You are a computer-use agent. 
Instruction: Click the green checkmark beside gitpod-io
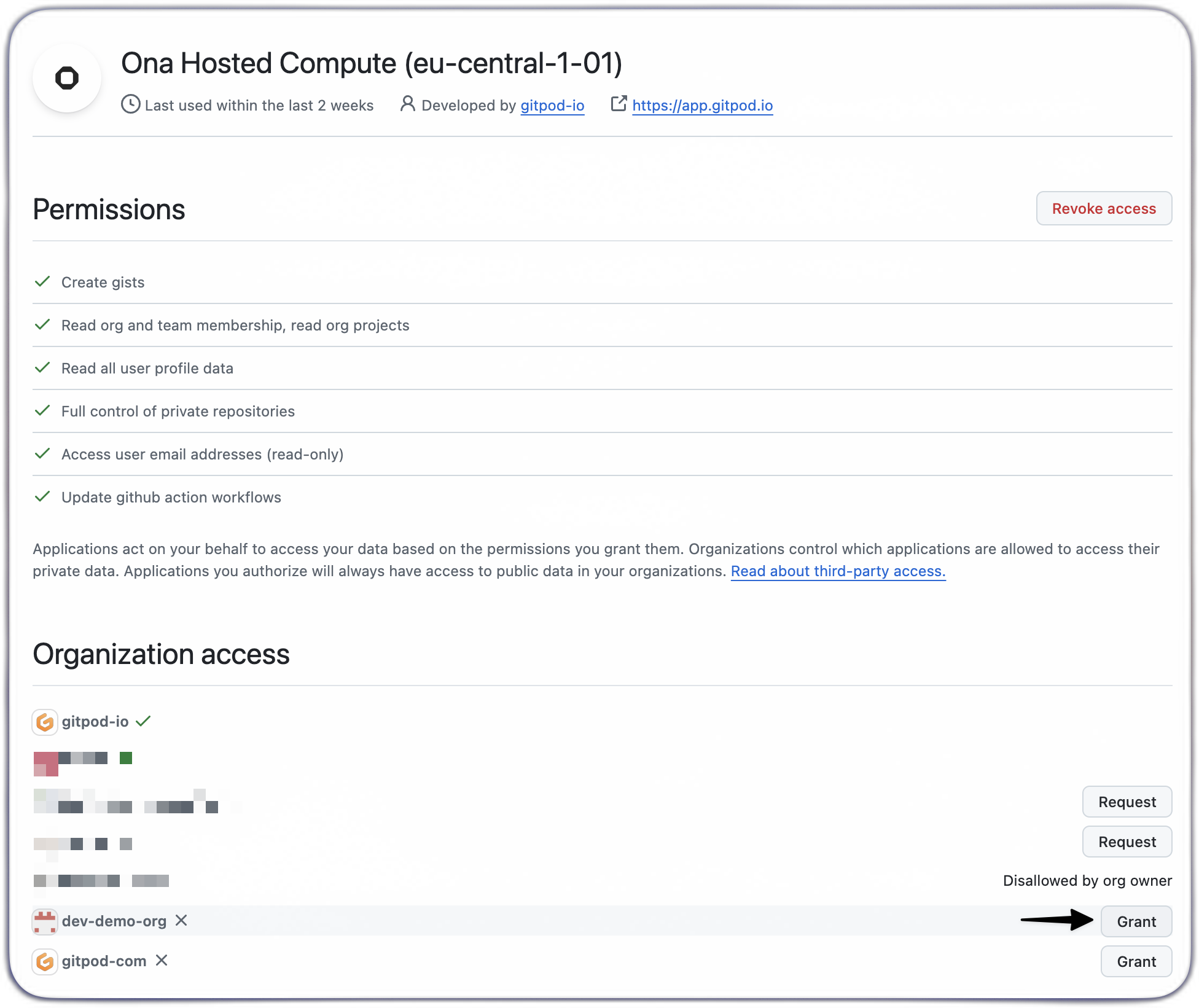(143, 721)
